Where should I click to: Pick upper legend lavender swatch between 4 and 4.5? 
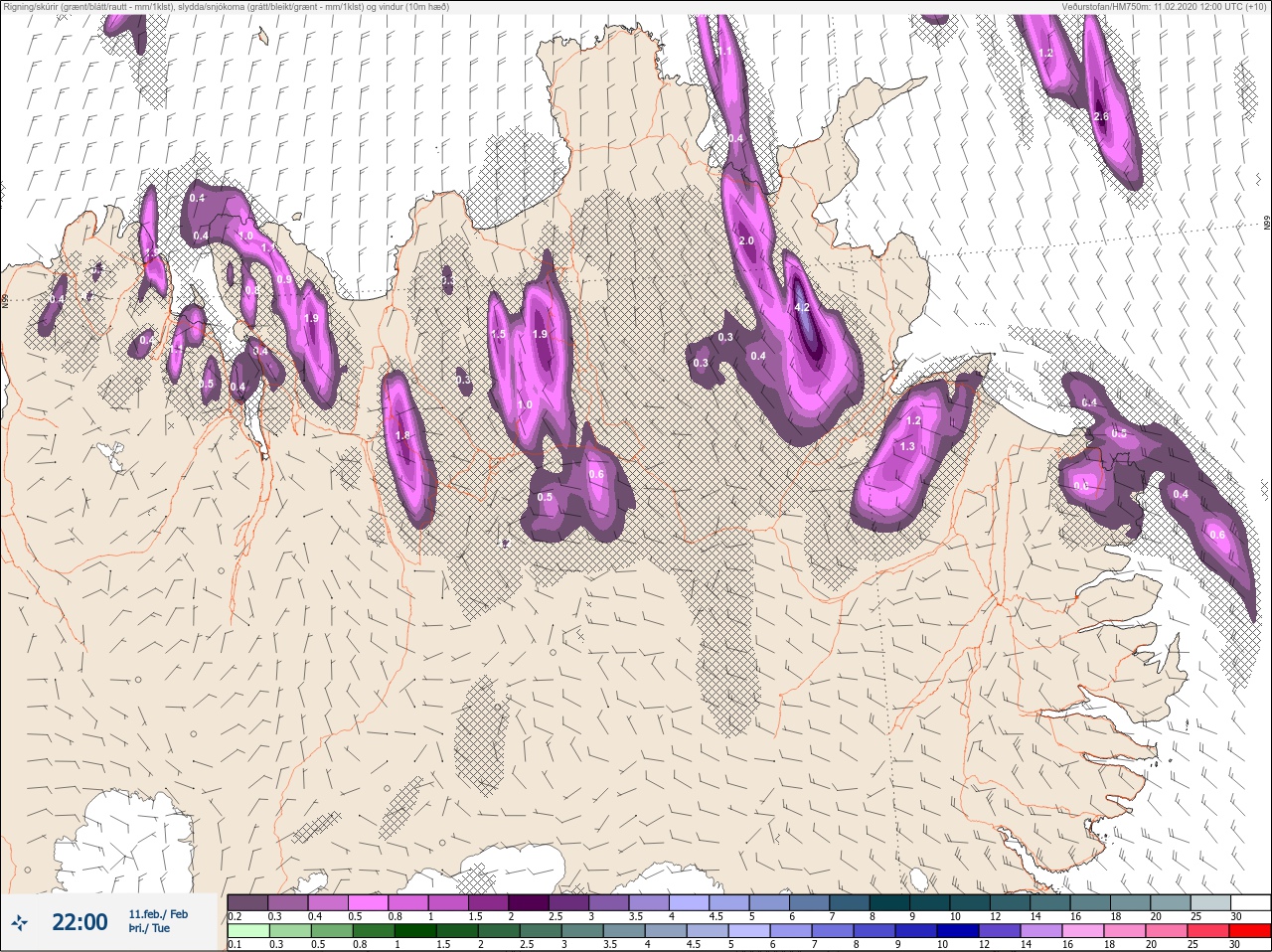(689, 902)
